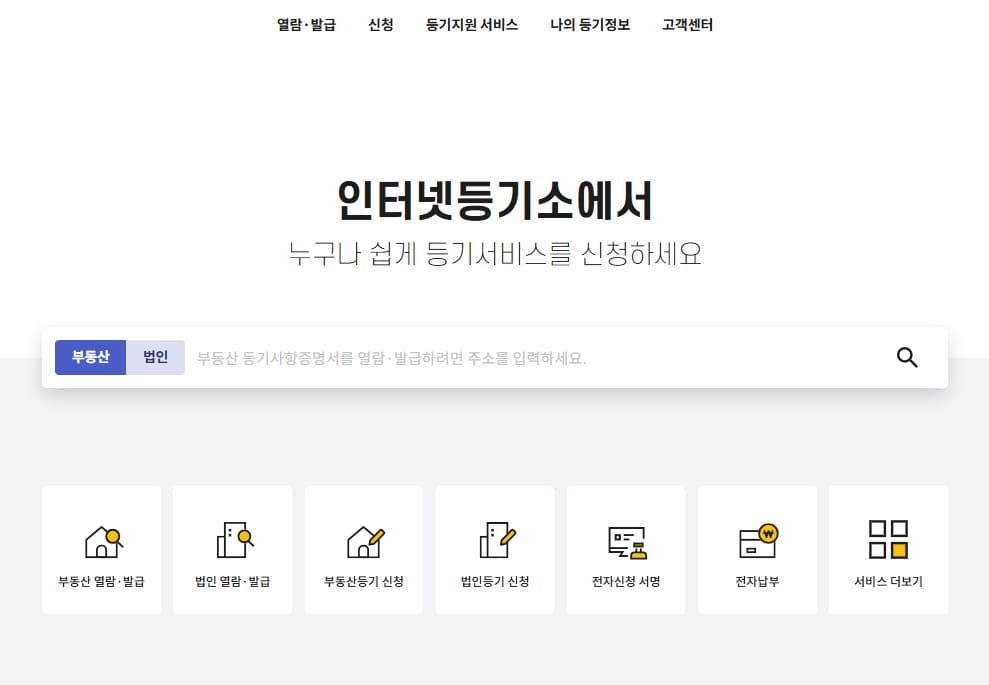989x685 pixels.
Task: Switch to 부동산 search tab
Action: [90, 357]
